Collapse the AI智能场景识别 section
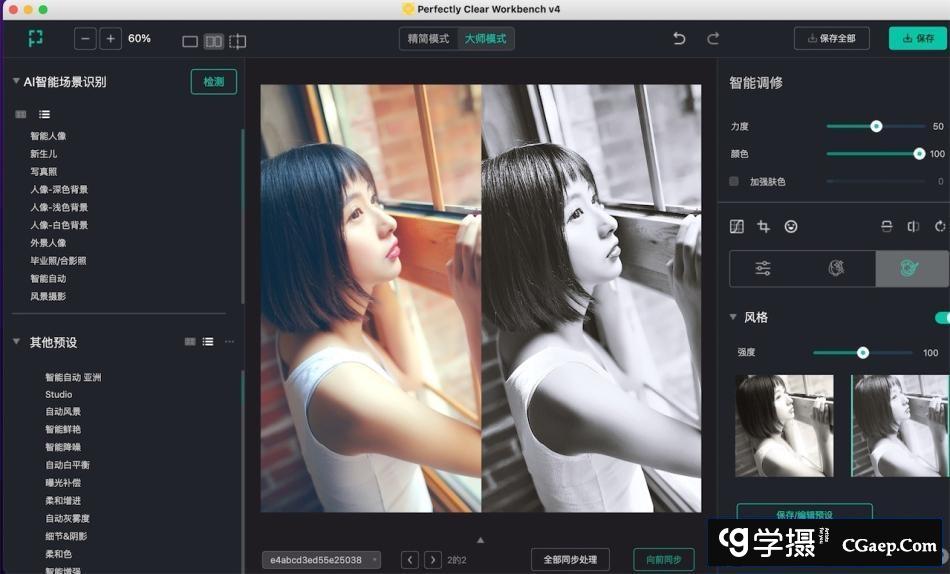The width and height of the screenshot is (950, 574). [16, 82]
